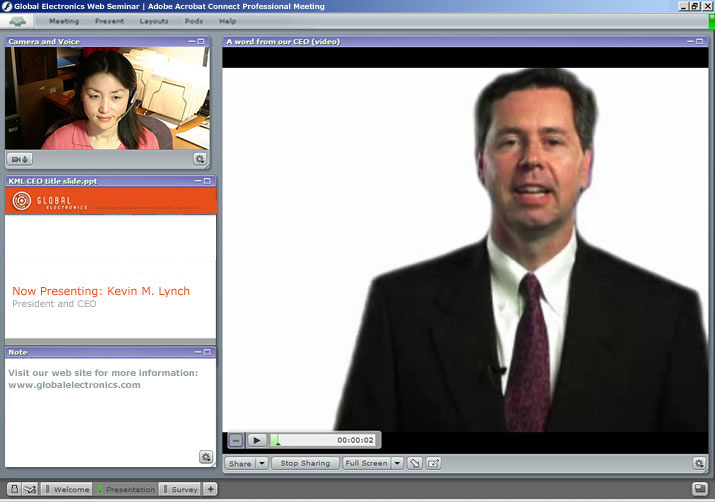Expand the Full Screen dropdown arrow
Viewport: 715px width, 502px height.
pyautogui.click(x=397, y=463)
